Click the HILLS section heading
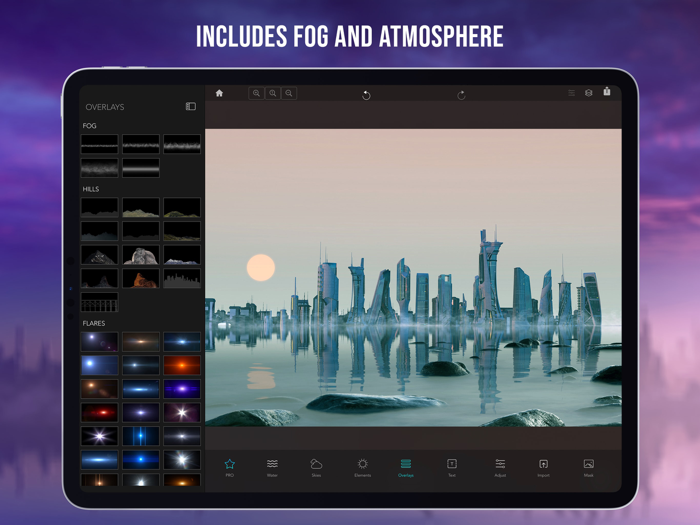700x525 pixels. click(x=91, y=189)
